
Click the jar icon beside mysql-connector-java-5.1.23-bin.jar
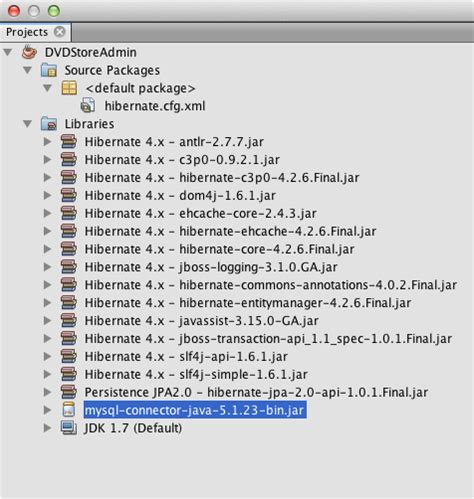[69, 410]
